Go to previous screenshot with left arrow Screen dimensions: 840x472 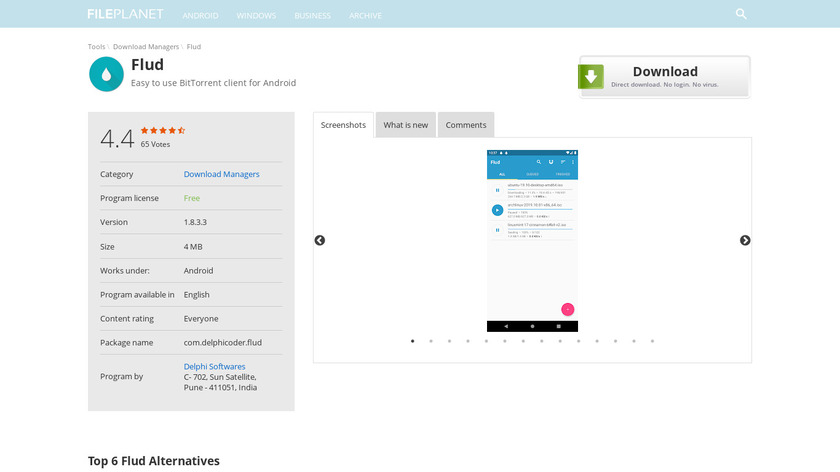pyautogui.click(x=320, y=241)
